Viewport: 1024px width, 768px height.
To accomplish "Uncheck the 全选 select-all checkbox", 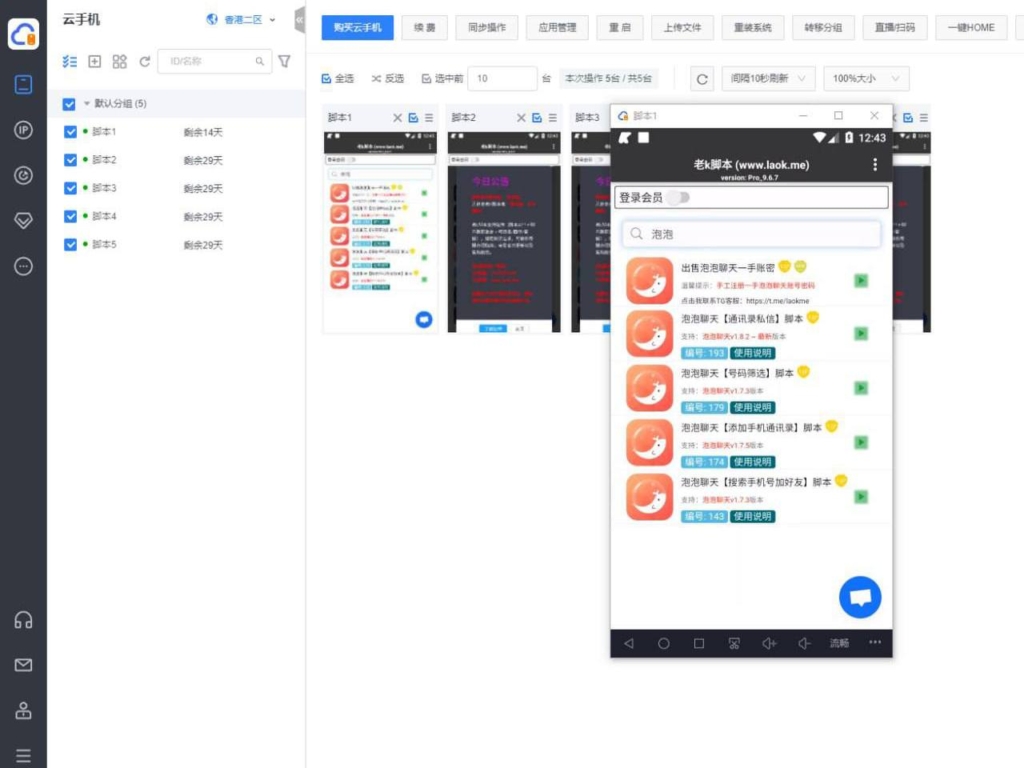I will (x=324, y=77).
